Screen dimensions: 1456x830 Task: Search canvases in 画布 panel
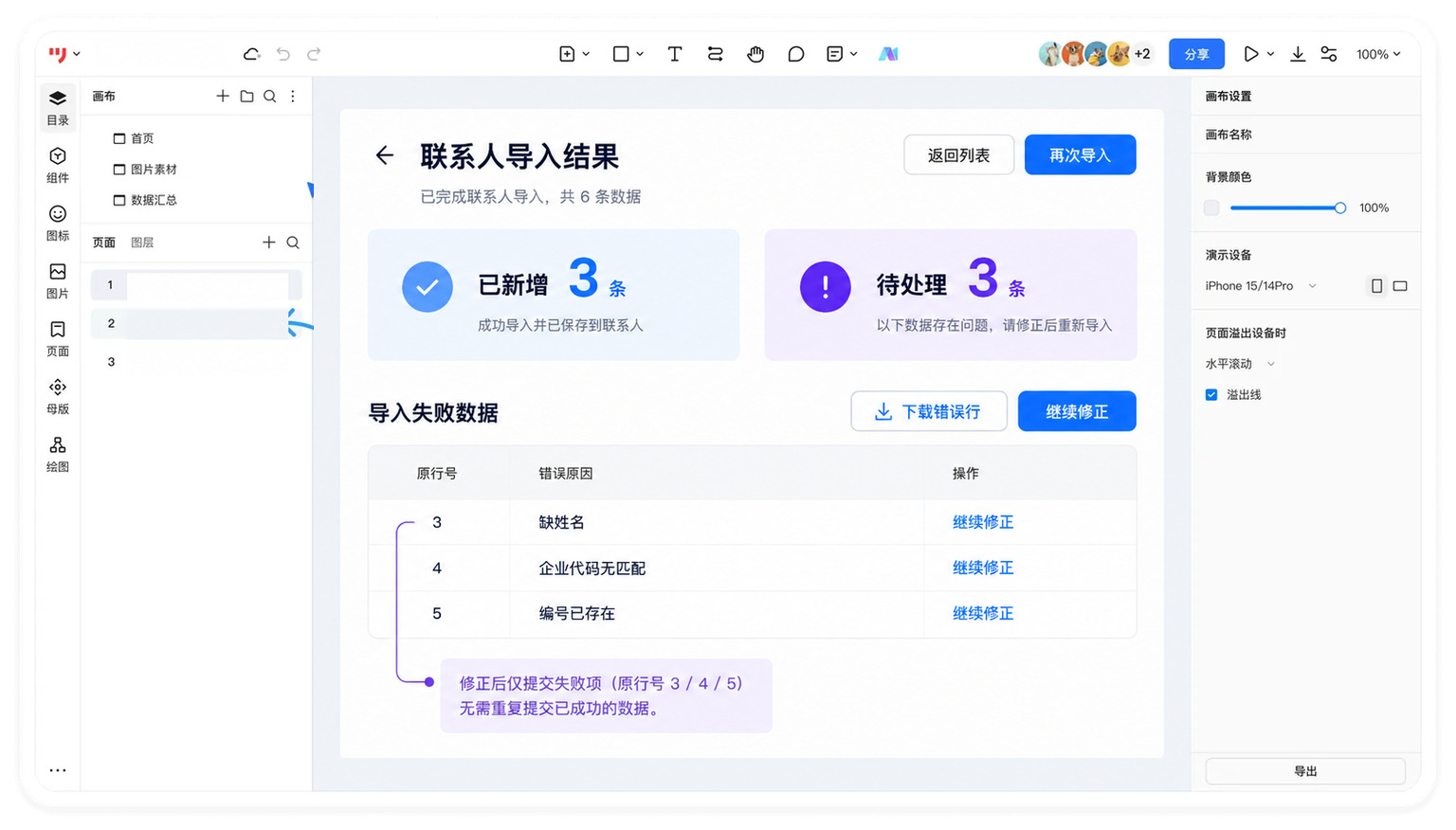[270, 96]
